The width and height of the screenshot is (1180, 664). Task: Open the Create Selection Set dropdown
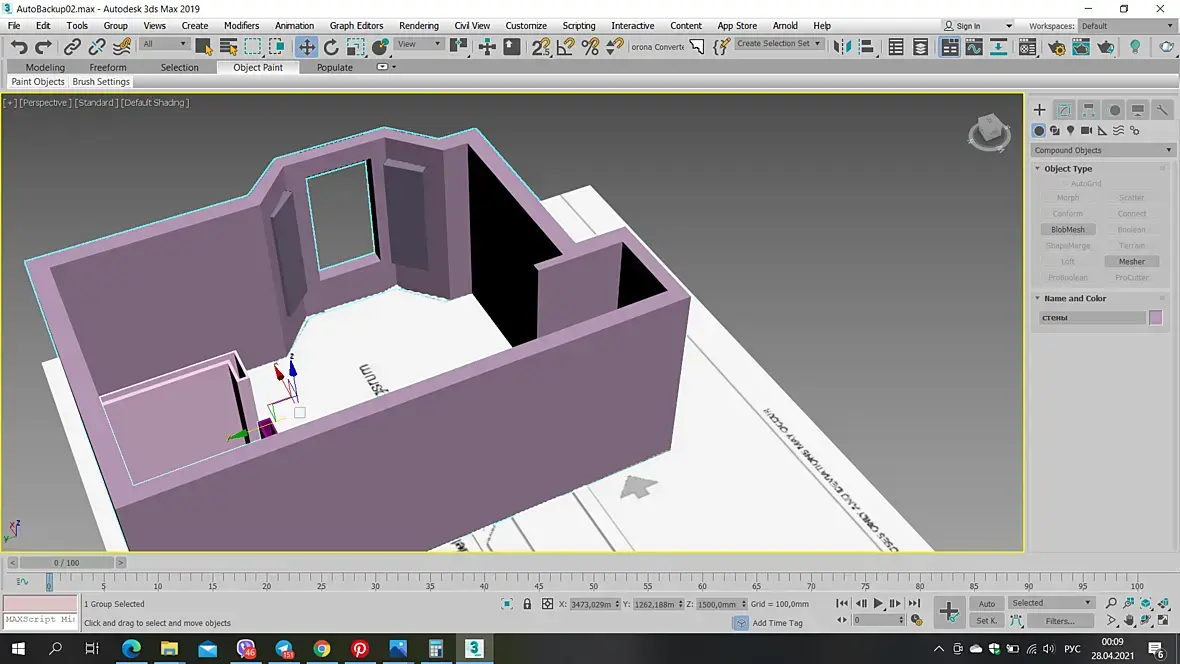pos(779,44)
